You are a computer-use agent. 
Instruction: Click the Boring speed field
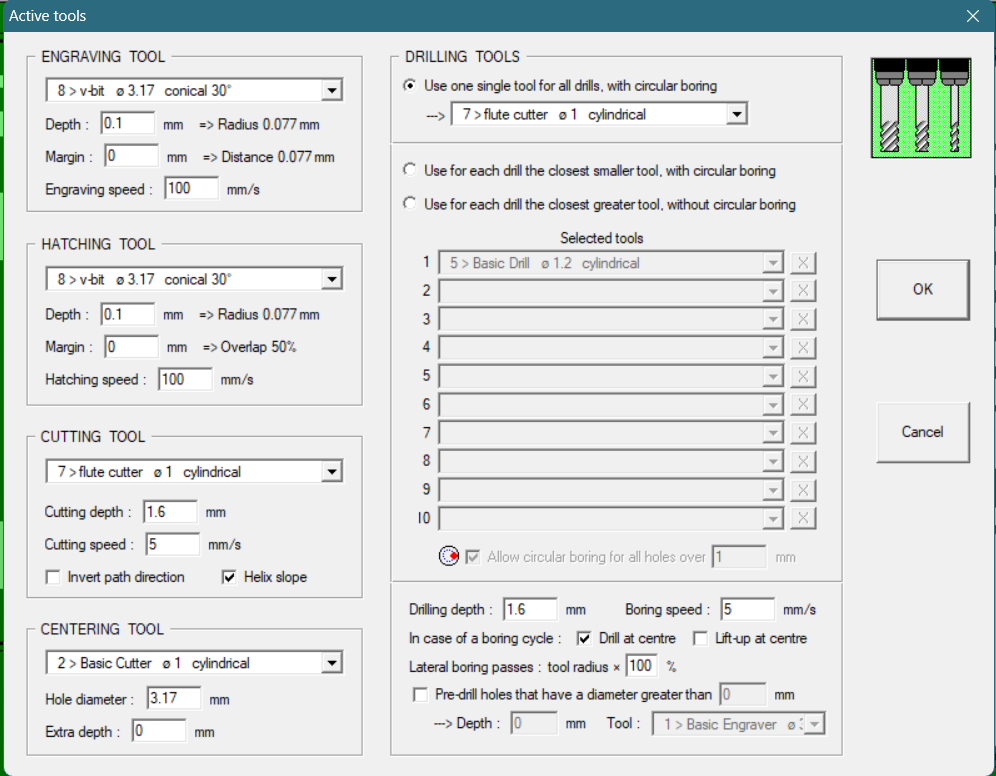tap(748, 609)
